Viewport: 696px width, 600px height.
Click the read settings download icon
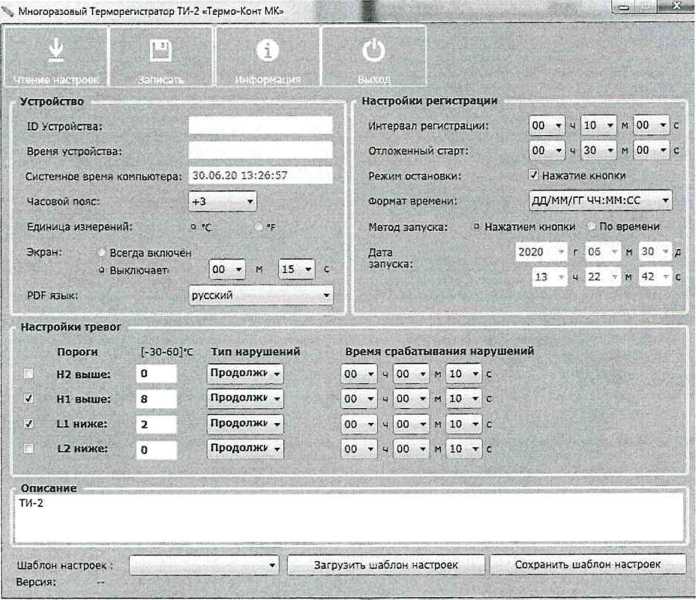point(56,50)
